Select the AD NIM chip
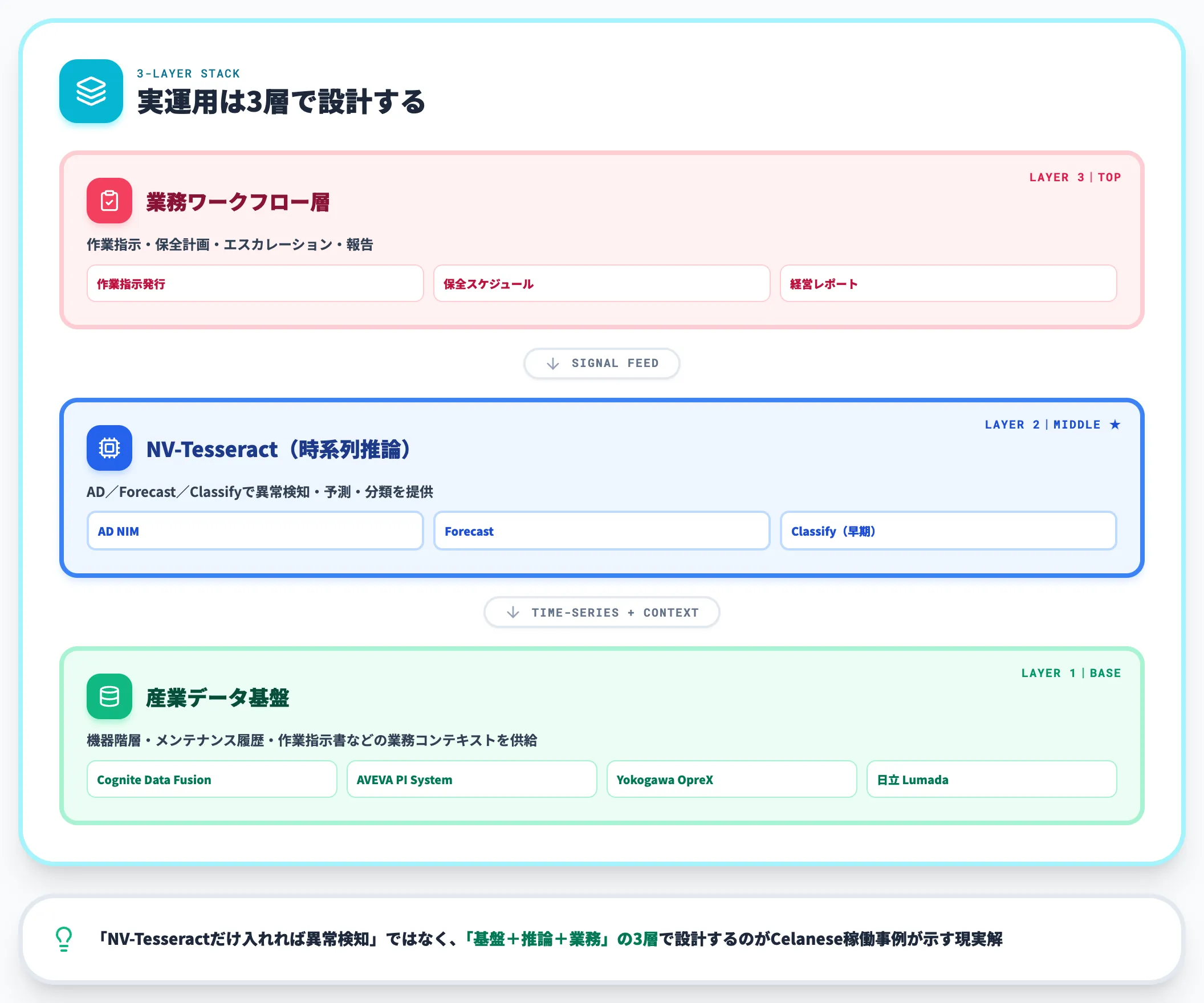Screen dimensions: 1204x1003 click(x=255, y=531)
